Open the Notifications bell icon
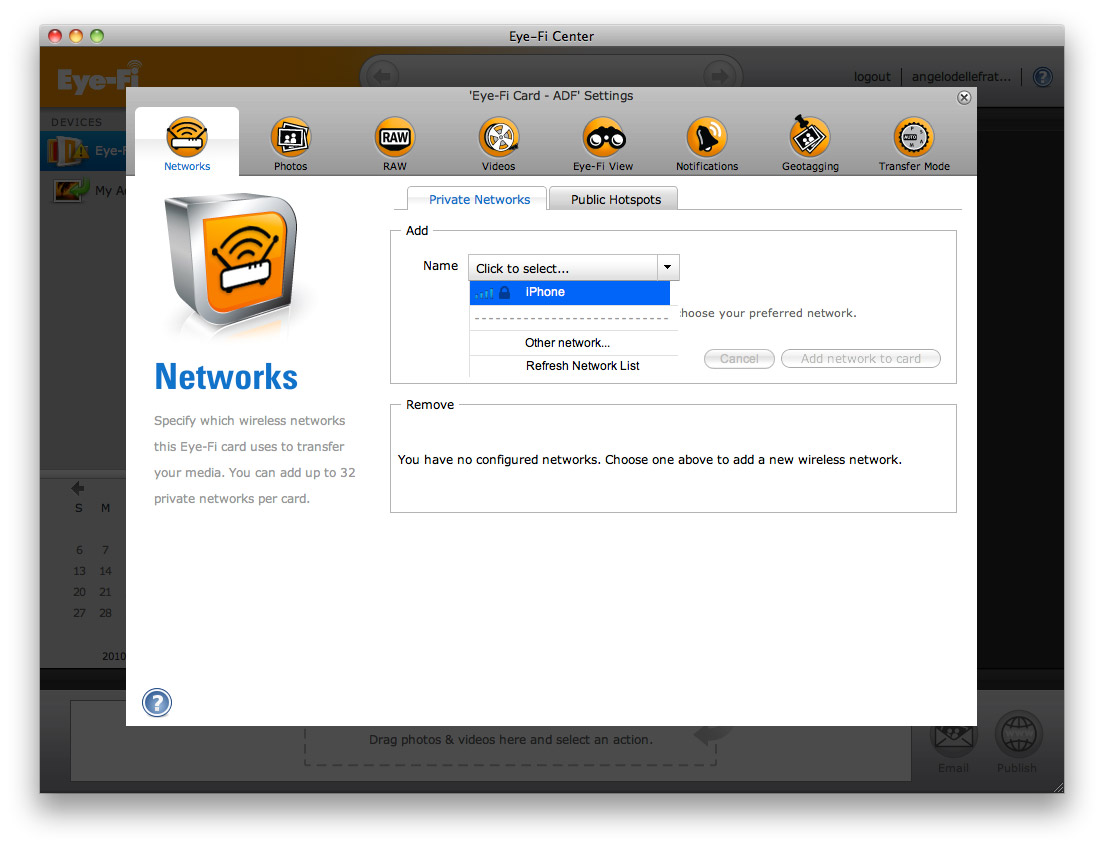The height and width of the screenshot is (848, 1104). [707, 137]
